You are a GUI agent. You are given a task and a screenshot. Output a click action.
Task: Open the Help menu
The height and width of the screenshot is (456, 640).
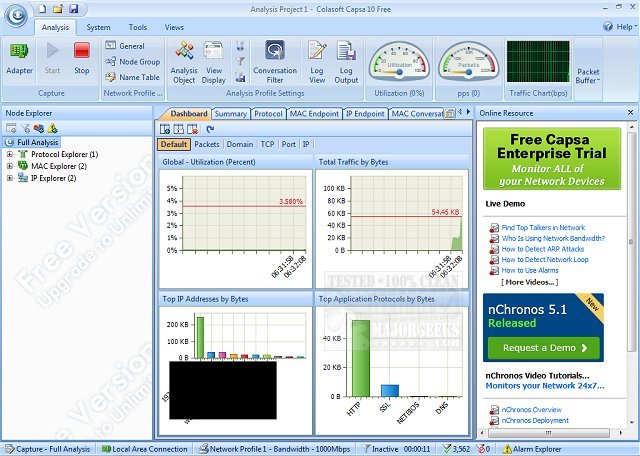tap(620, 27)
